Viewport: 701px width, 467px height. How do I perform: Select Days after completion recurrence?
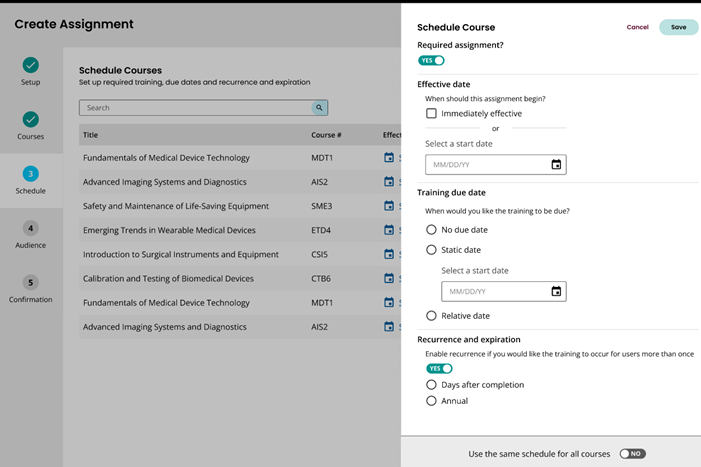431,385
